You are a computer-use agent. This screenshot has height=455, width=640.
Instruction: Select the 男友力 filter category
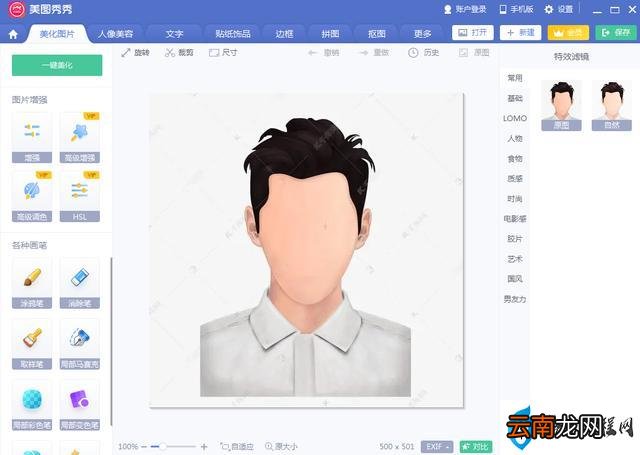[x=515, y=299]
